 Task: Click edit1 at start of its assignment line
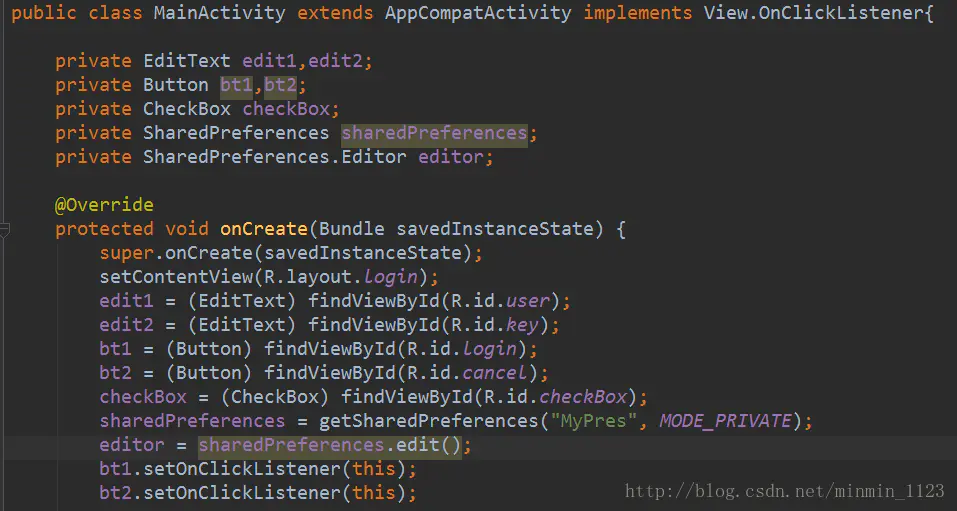[x=126, y=301]
